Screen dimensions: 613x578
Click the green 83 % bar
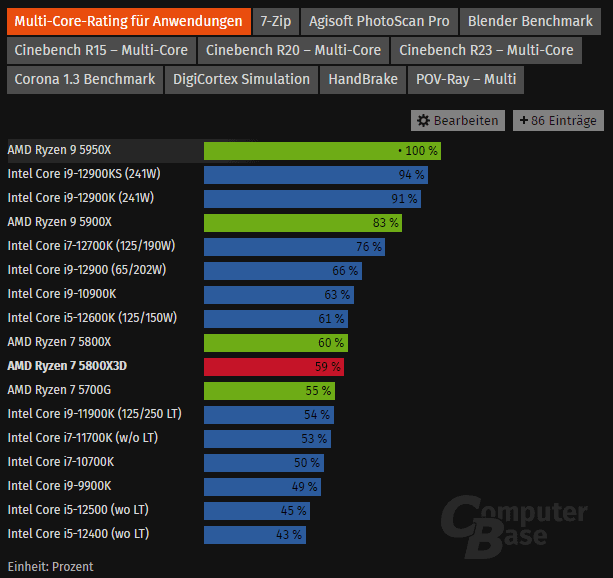[303, 223]
